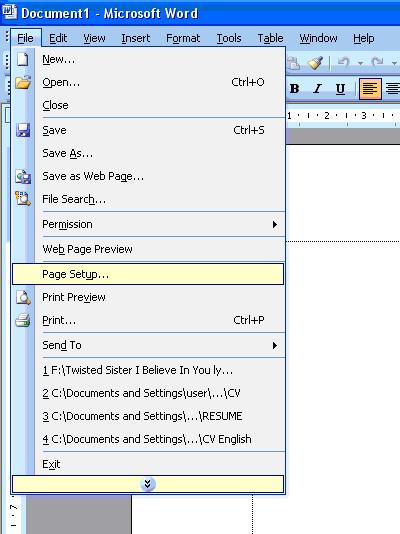Click the Save floppy disk icon
This screenshot has height=534, width=400.
pyautogui.click(x=23, y=130)
